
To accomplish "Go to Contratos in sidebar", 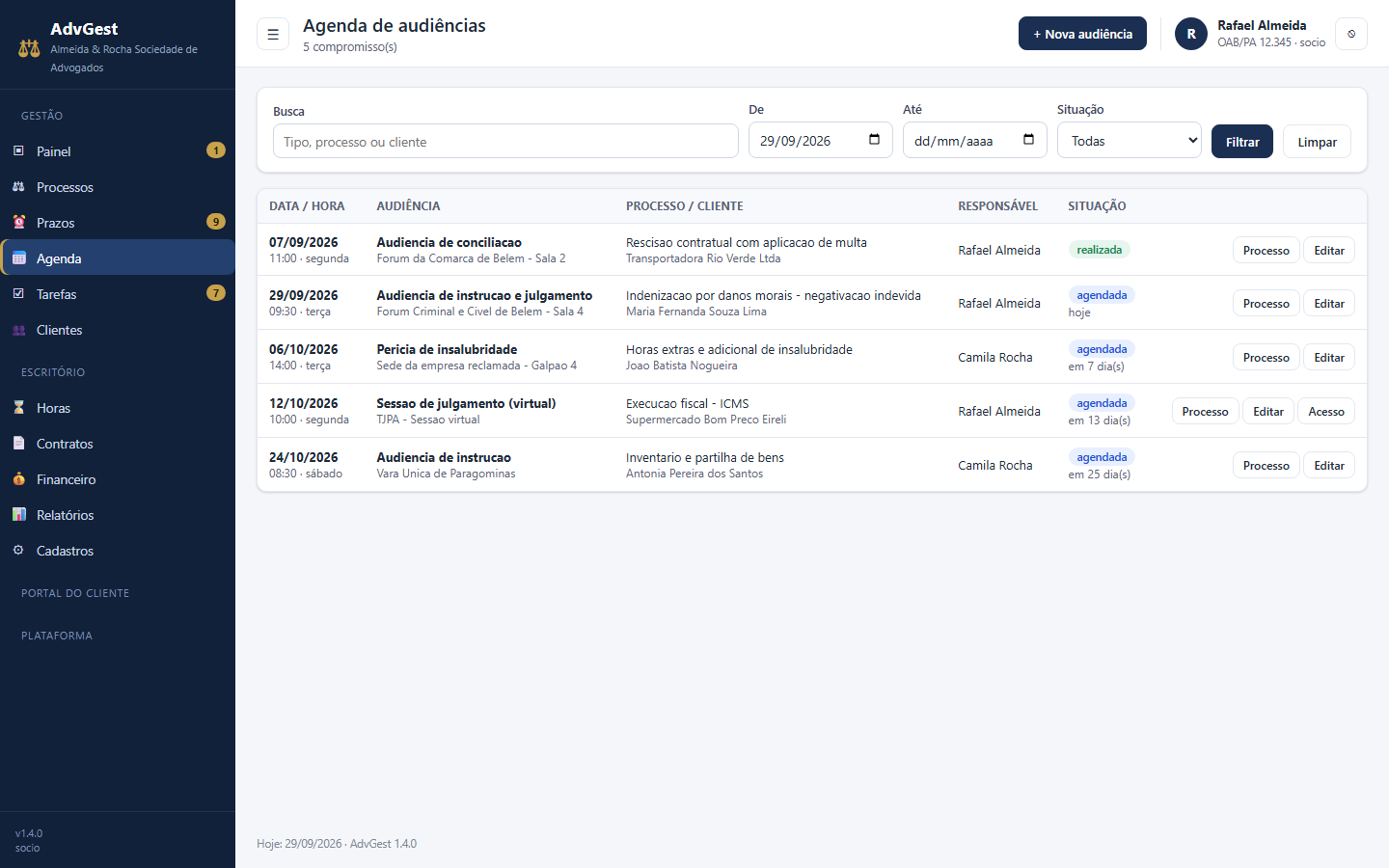I will (x=118, y=443).
